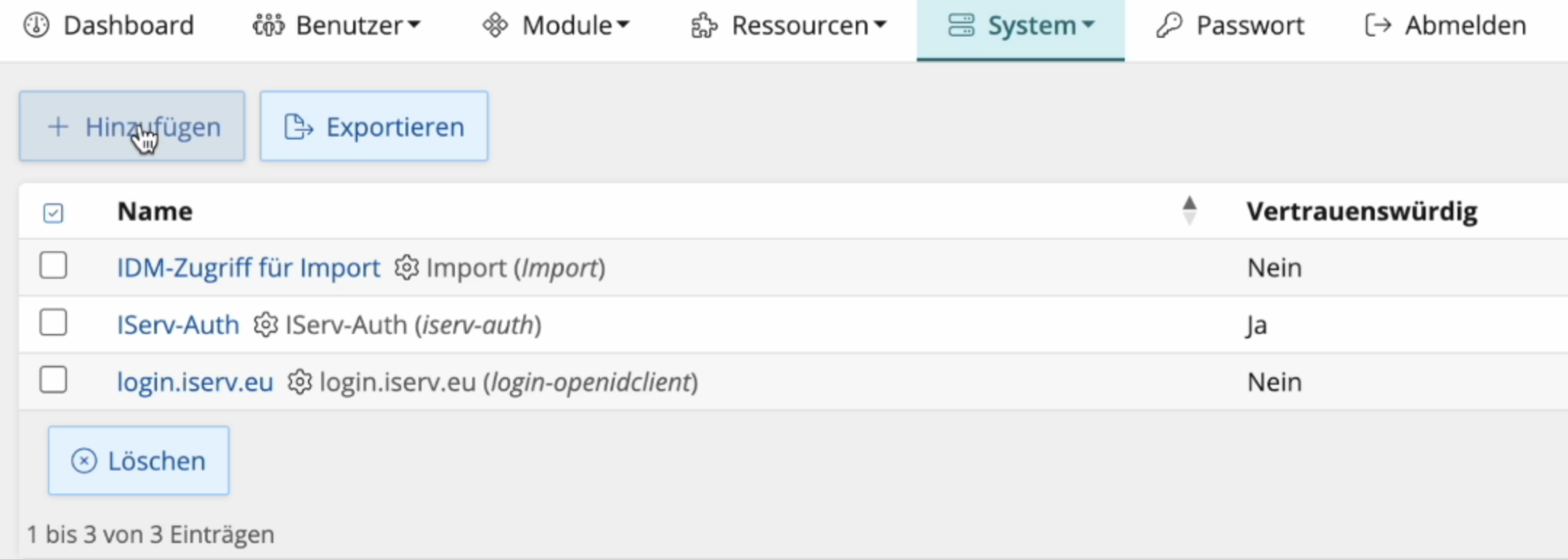Sort the table by Name arrows
This screenshot has width=1568, height=559.
point(1189,211)
